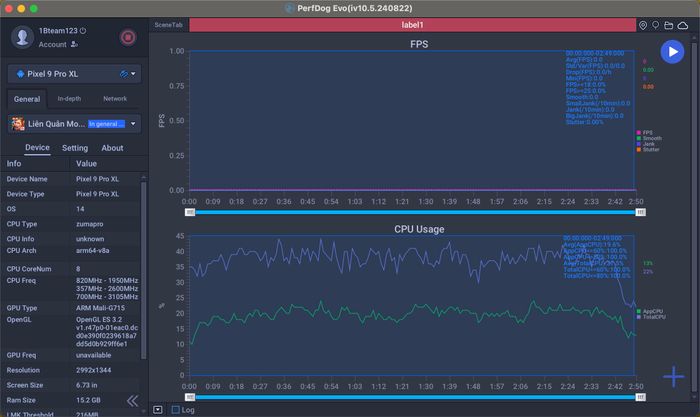Image resolution: width=700 pixels, height=417 pixels.
Task: Click the FPS chart title
Action: click(x=419, y=44)
